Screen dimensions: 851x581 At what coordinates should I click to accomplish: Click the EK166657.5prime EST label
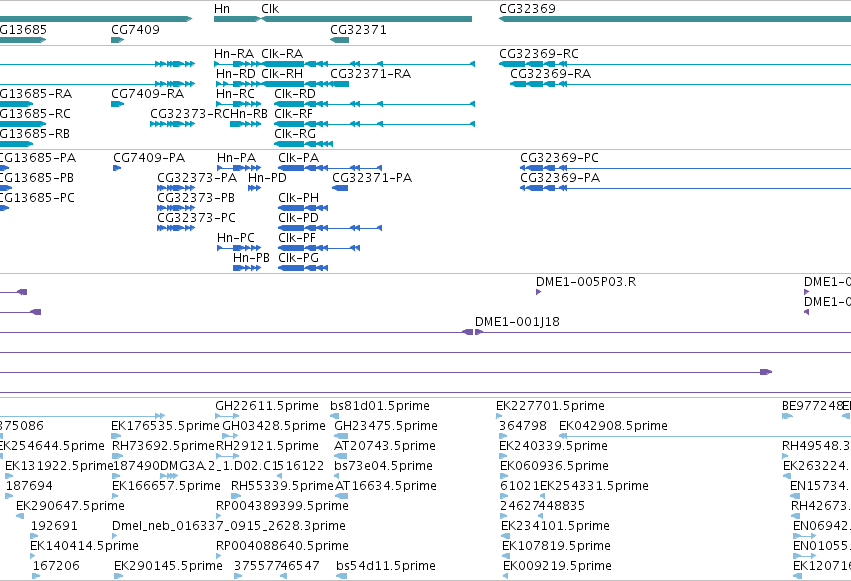[x=166, y=487]
